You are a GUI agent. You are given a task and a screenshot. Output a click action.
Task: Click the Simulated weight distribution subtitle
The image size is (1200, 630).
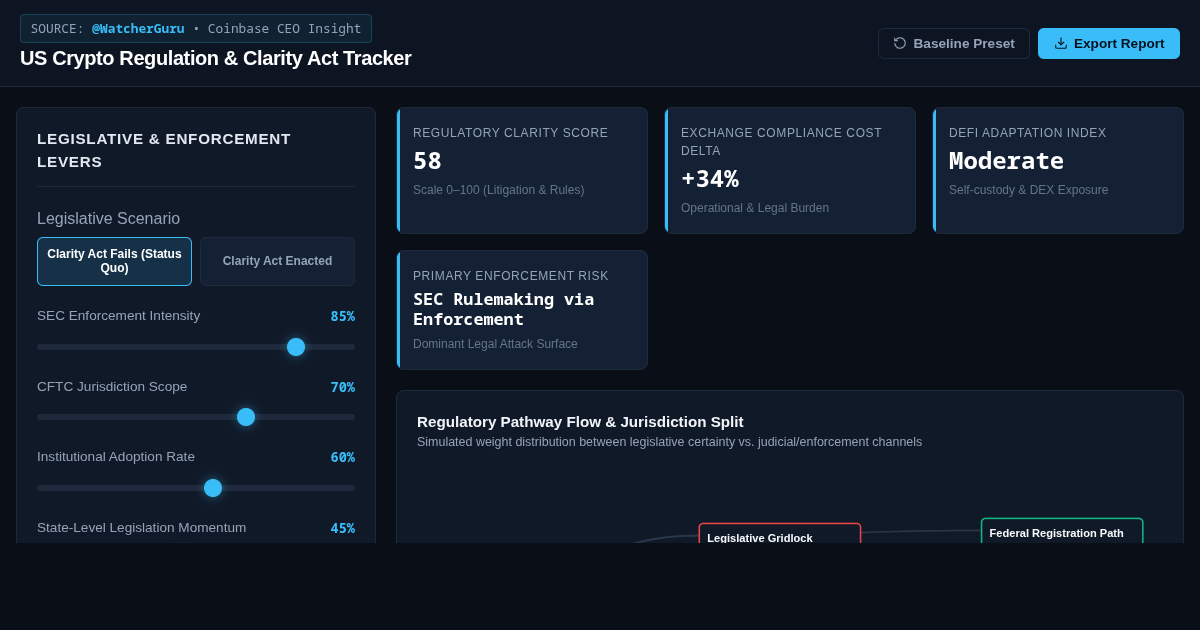pyautogui.click(x=669, y=442)
